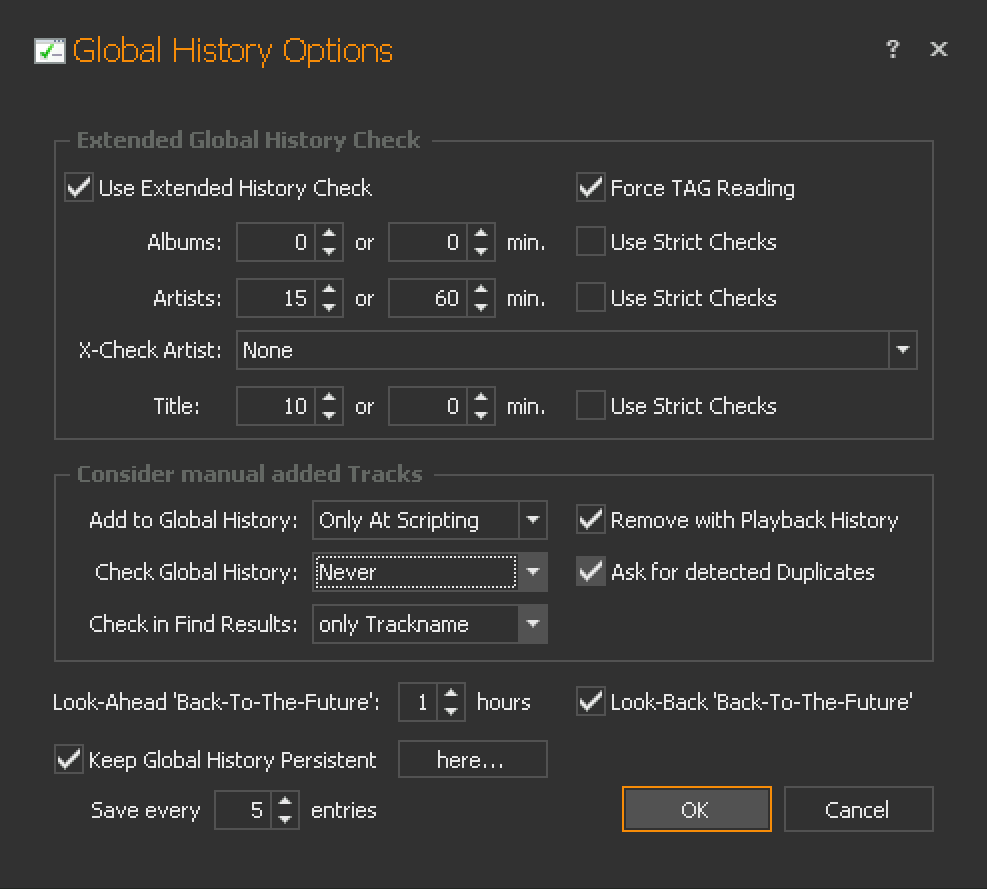Open Add to Global History dropdown
Screen dimensions: 987x889
(x=533, y=520)
